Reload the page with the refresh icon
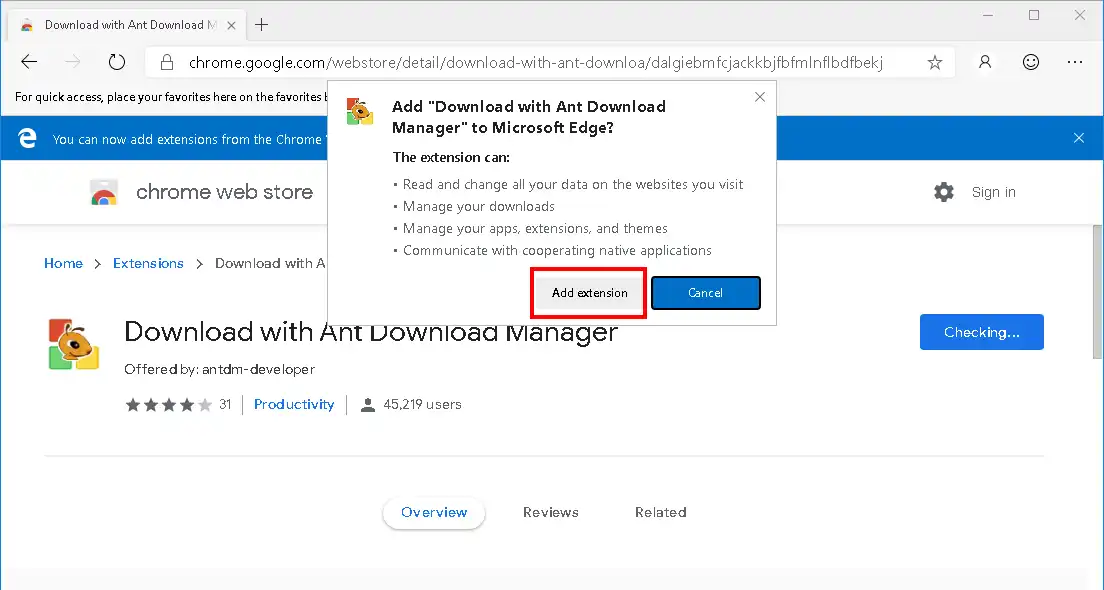 click(117, 62)
